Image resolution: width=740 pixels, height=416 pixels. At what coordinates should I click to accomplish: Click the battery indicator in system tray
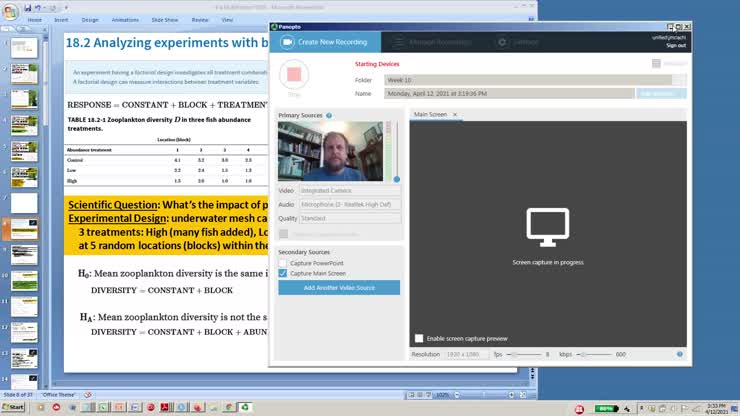pos(605,408)
